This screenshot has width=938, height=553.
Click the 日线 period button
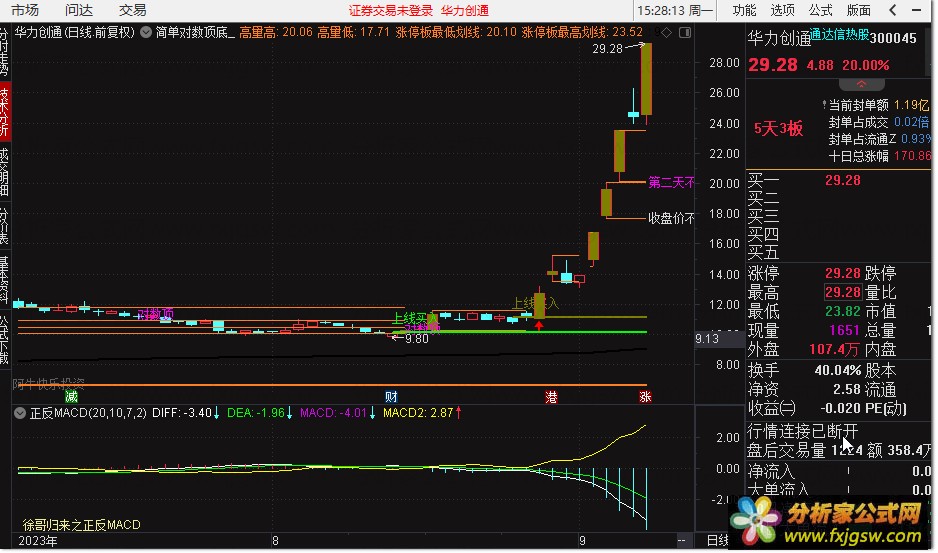click(717, 540)
